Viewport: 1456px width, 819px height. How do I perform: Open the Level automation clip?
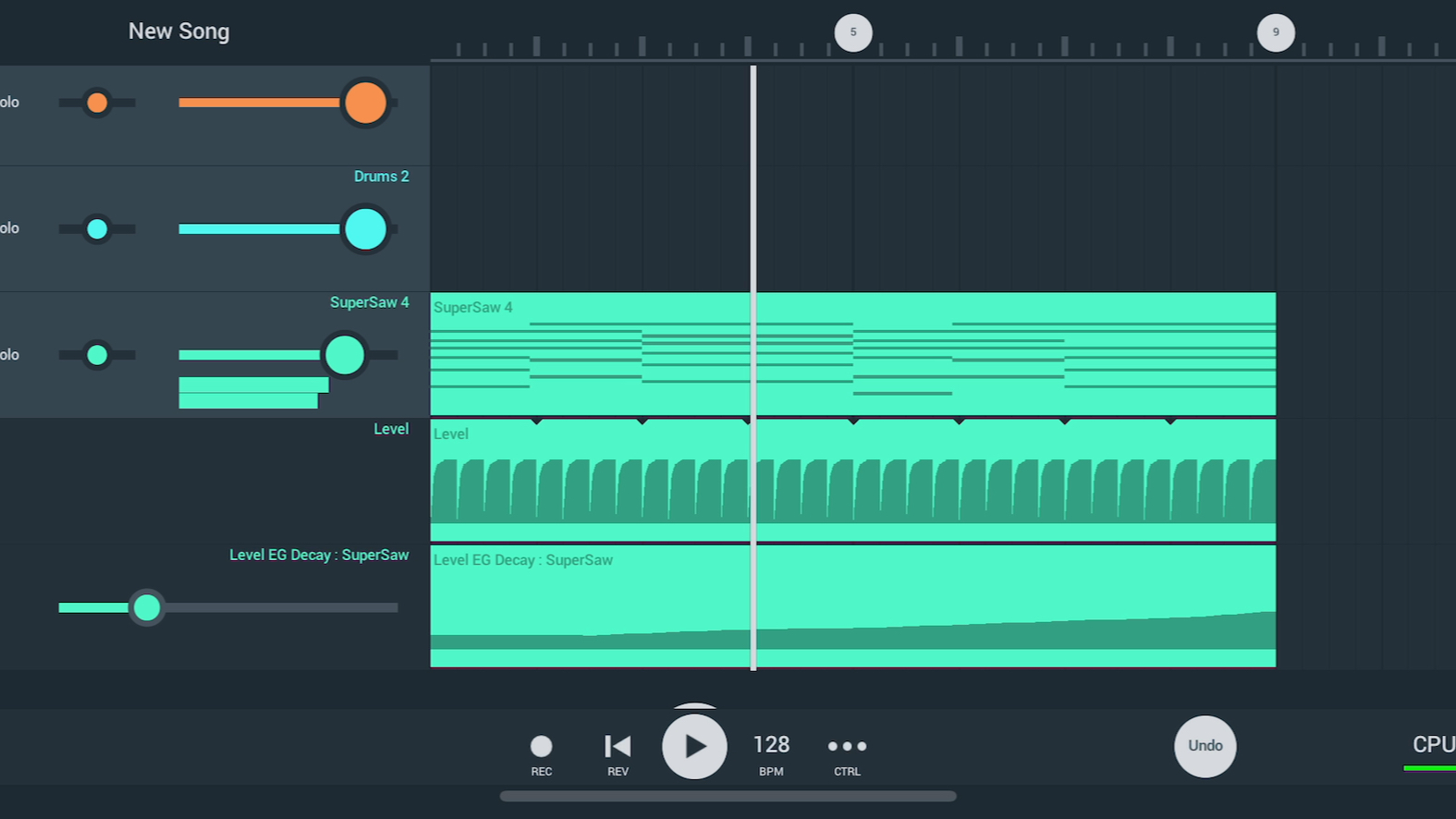tap(852, 480)
